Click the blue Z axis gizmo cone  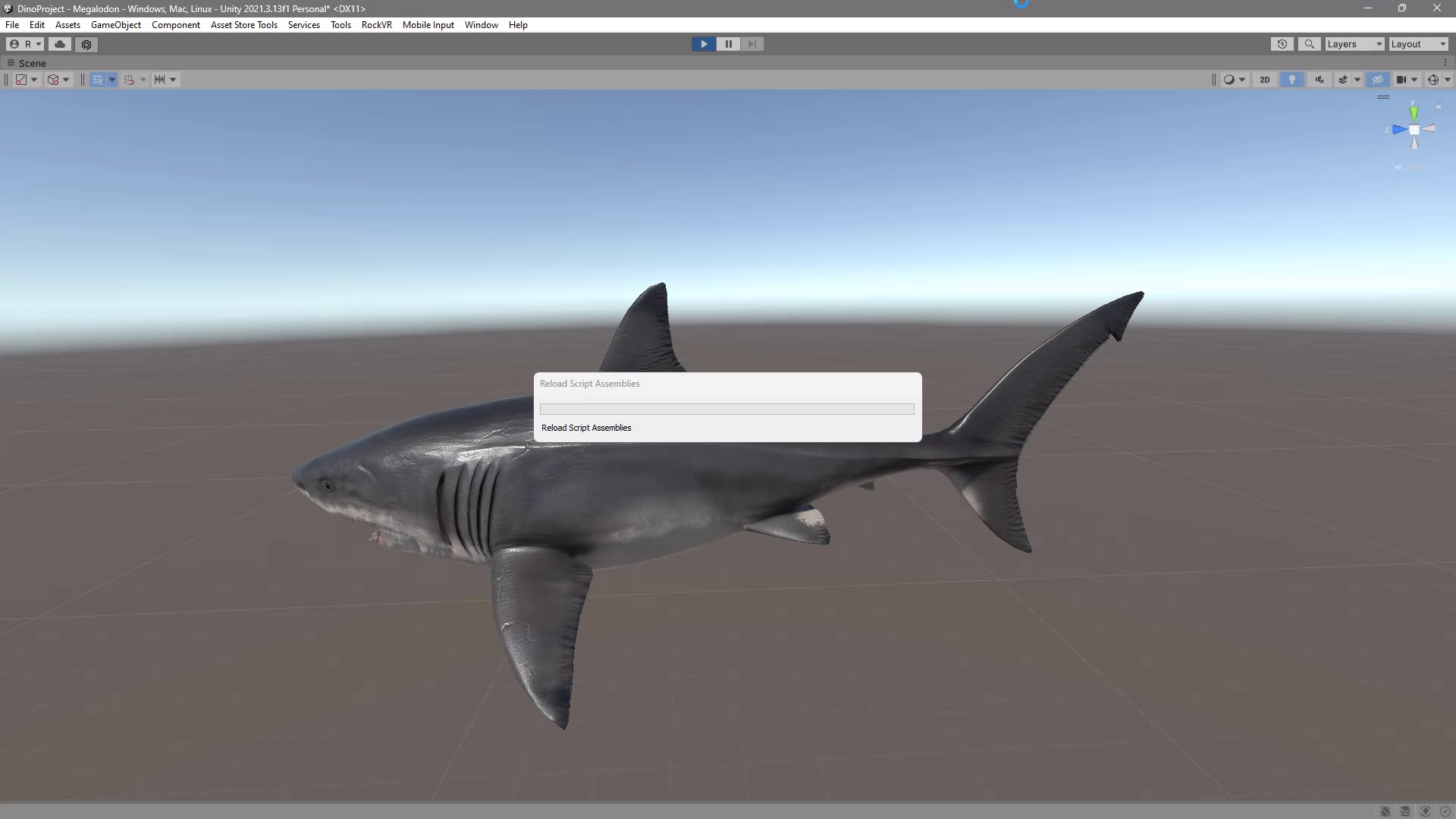1399,130
